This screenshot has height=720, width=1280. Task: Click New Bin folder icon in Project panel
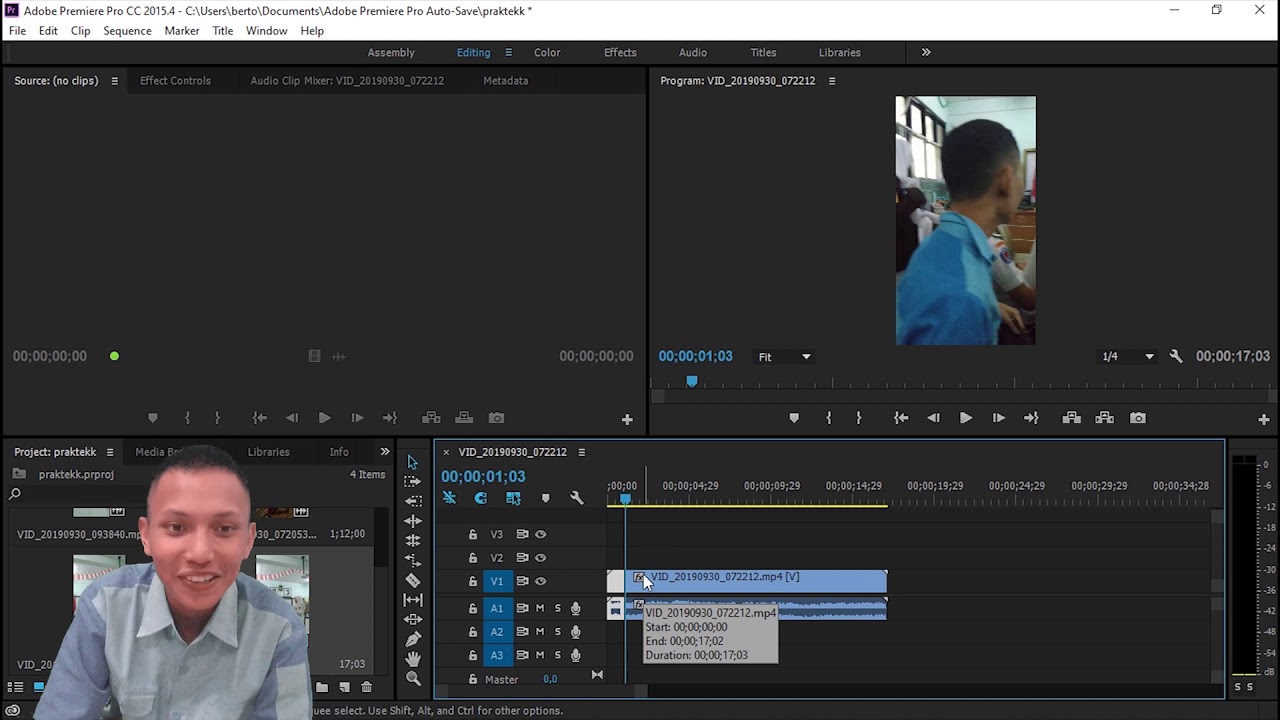[322, 687]
